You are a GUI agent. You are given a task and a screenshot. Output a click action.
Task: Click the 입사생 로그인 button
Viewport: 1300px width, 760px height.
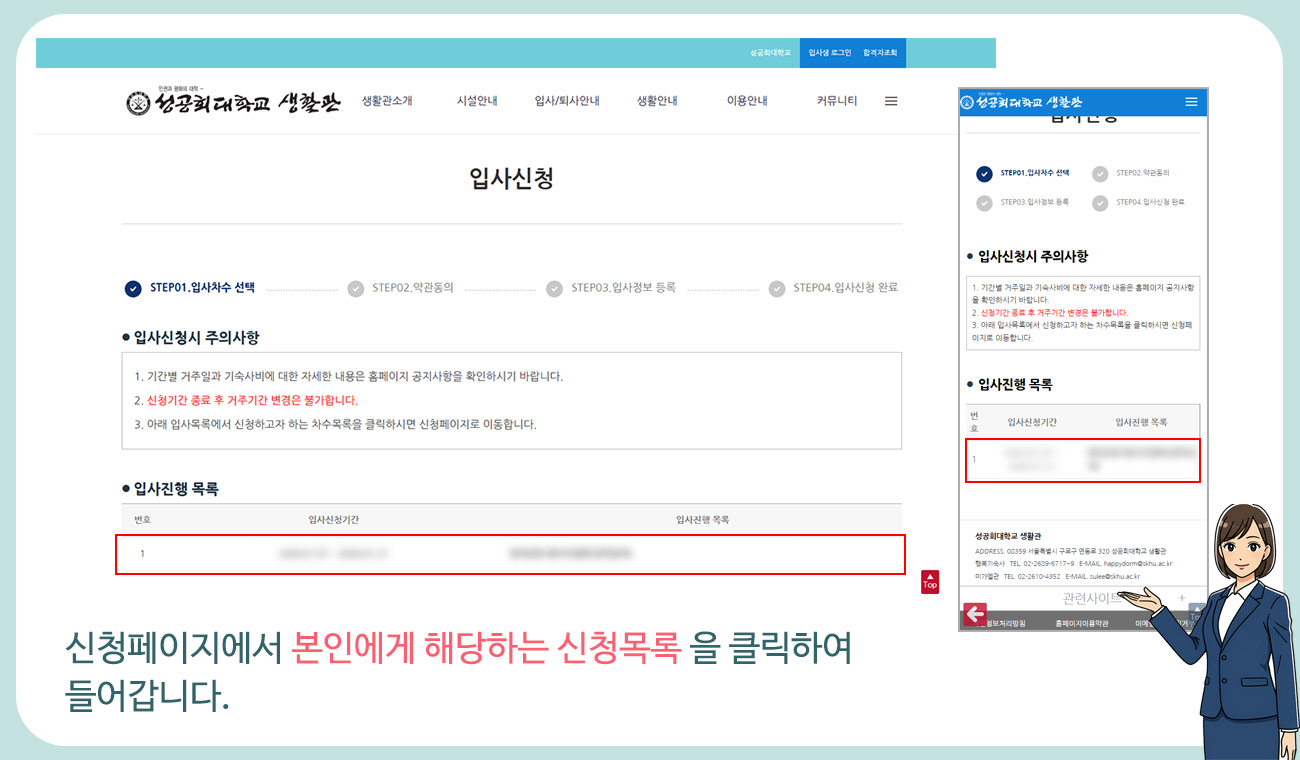(831, 53)
